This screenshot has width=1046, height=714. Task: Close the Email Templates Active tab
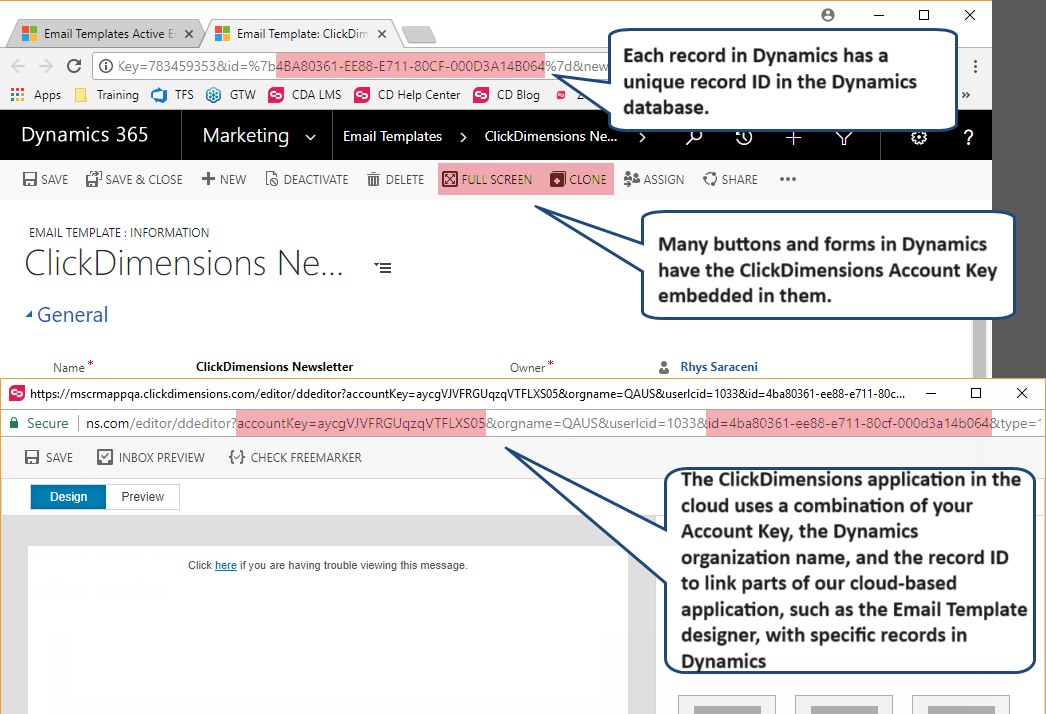(189, 34)
